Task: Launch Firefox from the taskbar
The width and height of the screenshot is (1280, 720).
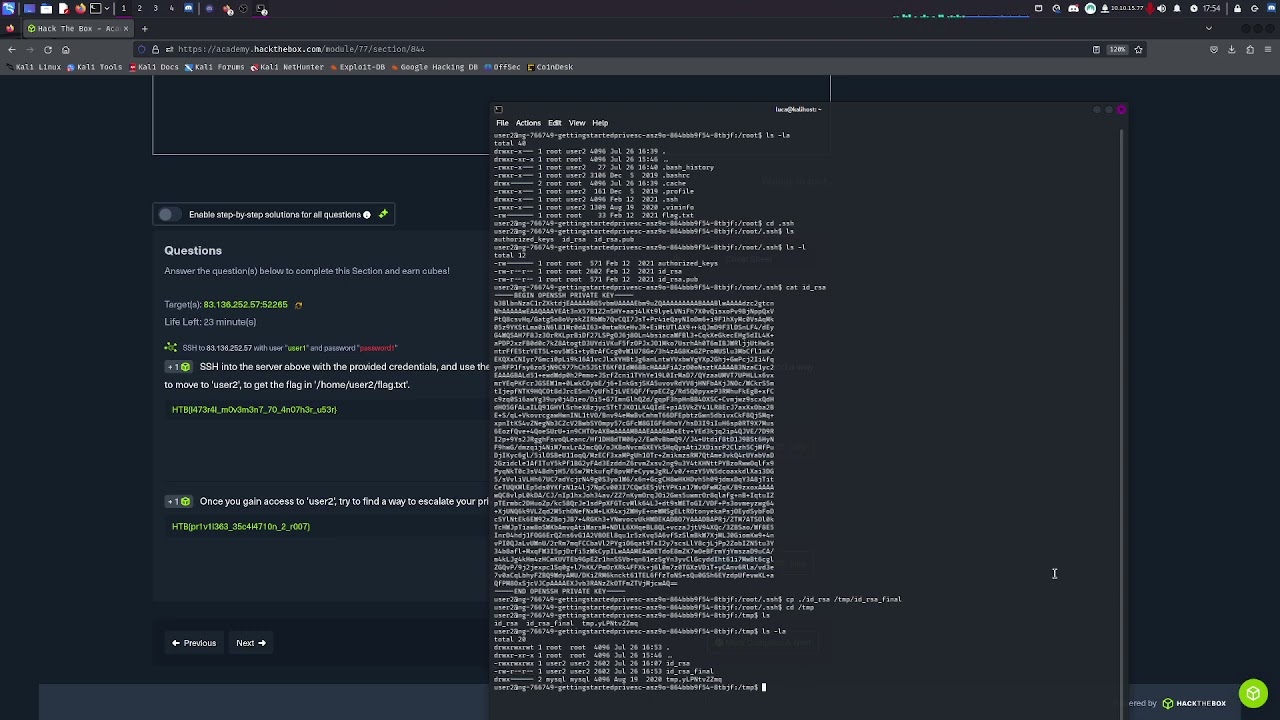Action: pos(80,8)
